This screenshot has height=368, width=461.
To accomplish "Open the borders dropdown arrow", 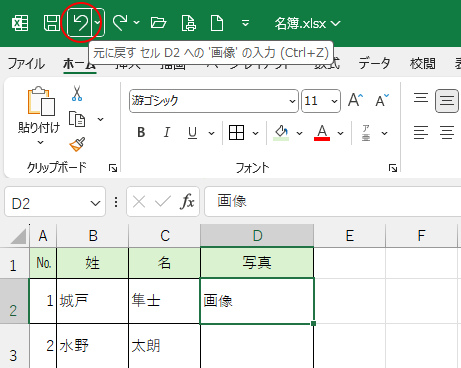I will 255,133.
